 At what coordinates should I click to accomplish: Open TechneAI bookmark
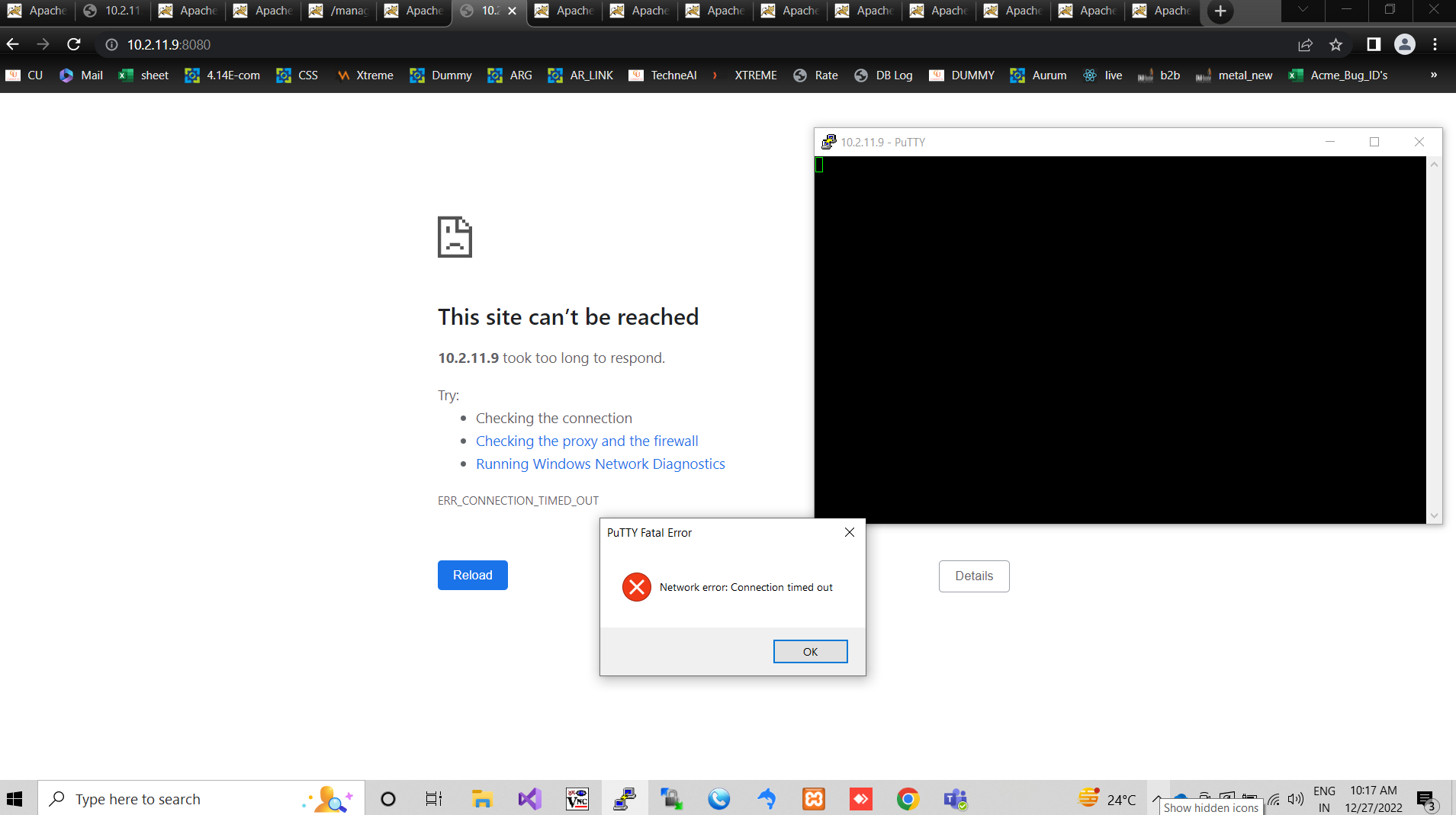click(663, 75)
